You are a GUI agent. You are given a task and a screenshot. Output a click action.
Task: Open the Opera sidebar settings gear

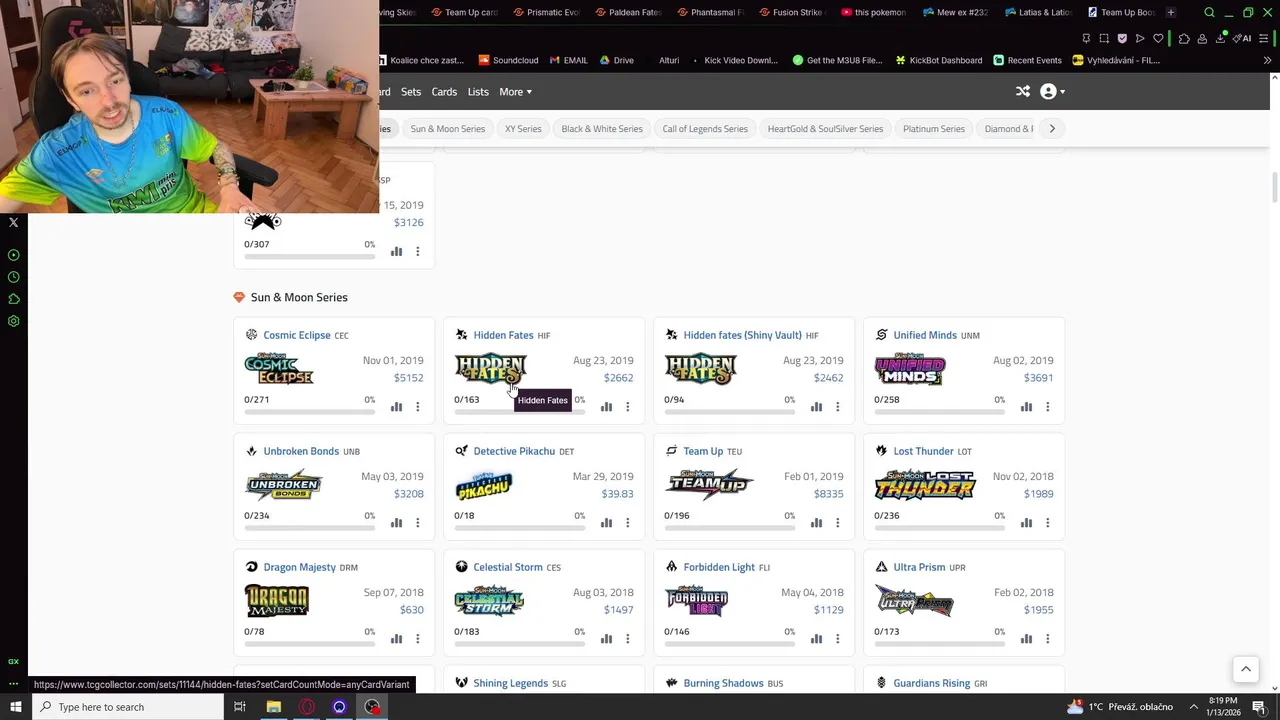coord(14,321)
